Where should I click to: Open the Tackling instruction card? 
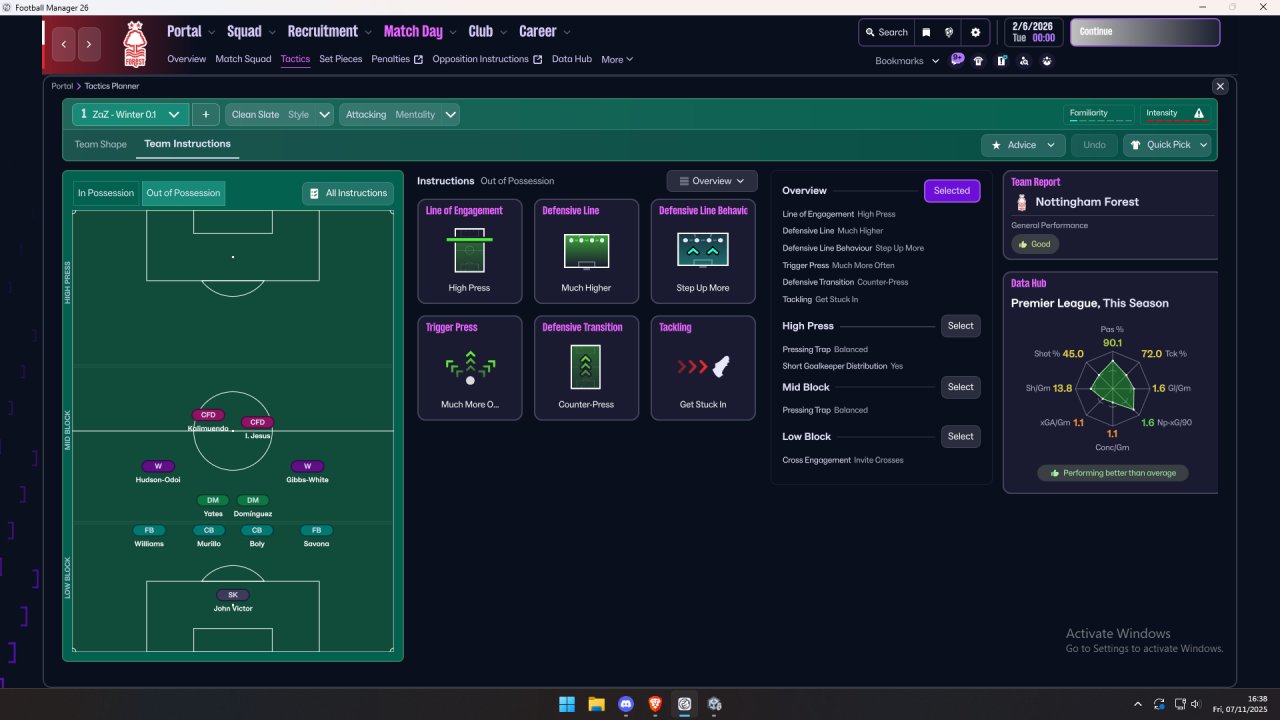click(x=703, y=368)
